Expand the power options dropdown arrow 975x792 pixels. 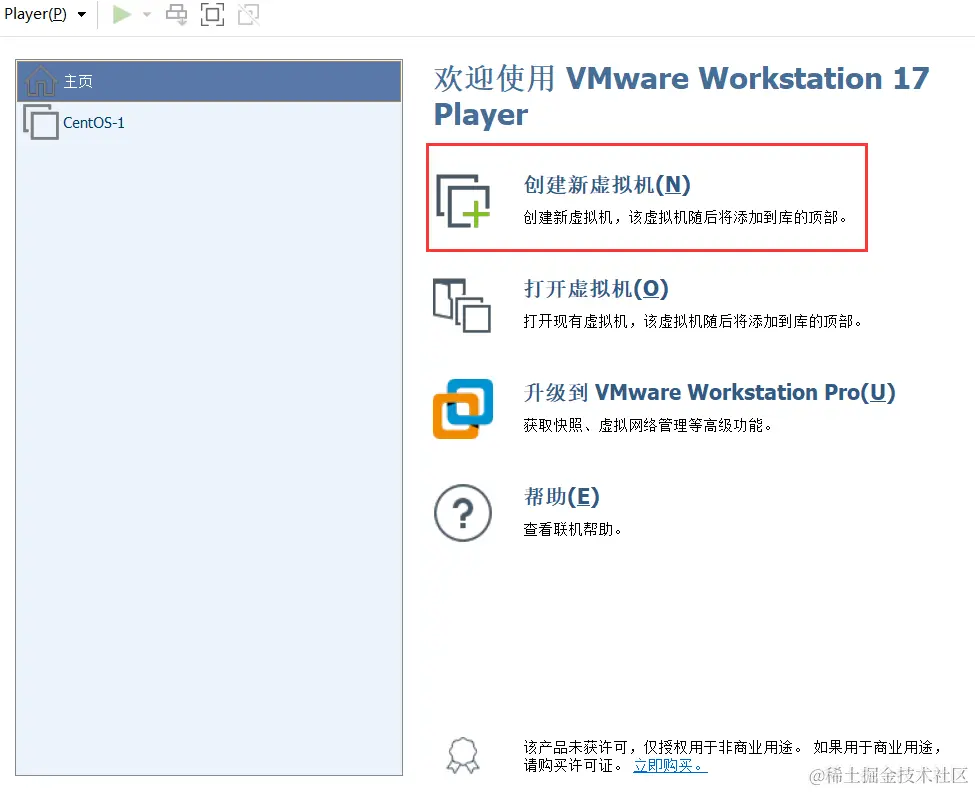147,14
